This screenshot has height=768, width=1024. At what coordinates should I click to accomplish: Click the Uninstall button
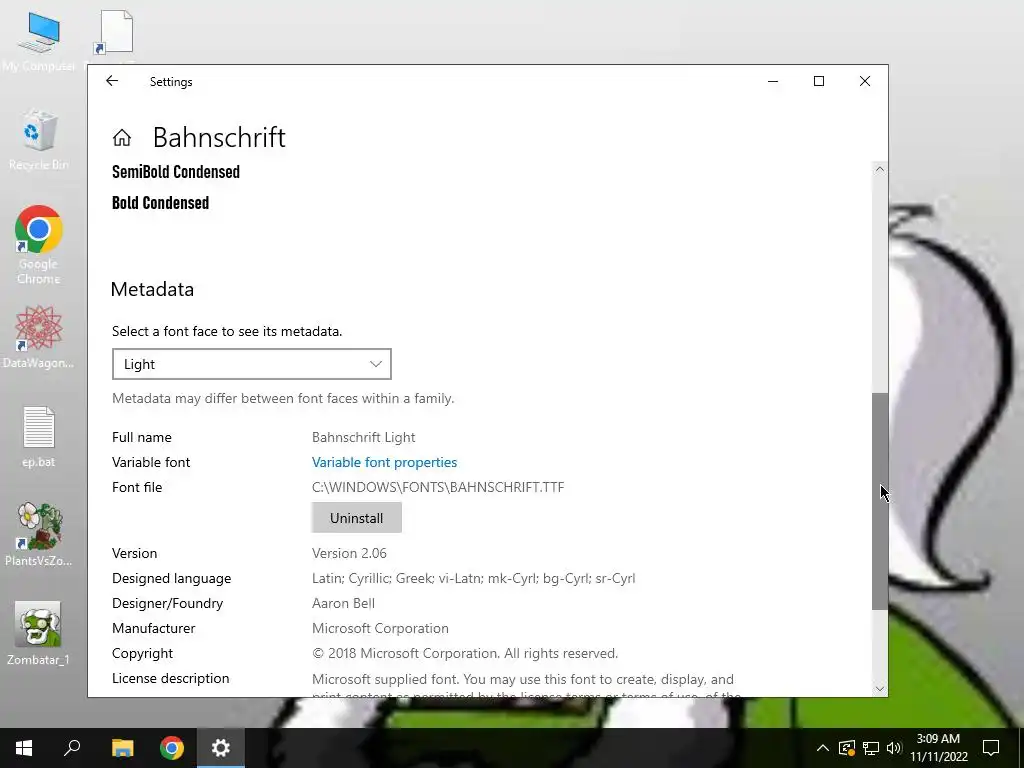point(357,518)
